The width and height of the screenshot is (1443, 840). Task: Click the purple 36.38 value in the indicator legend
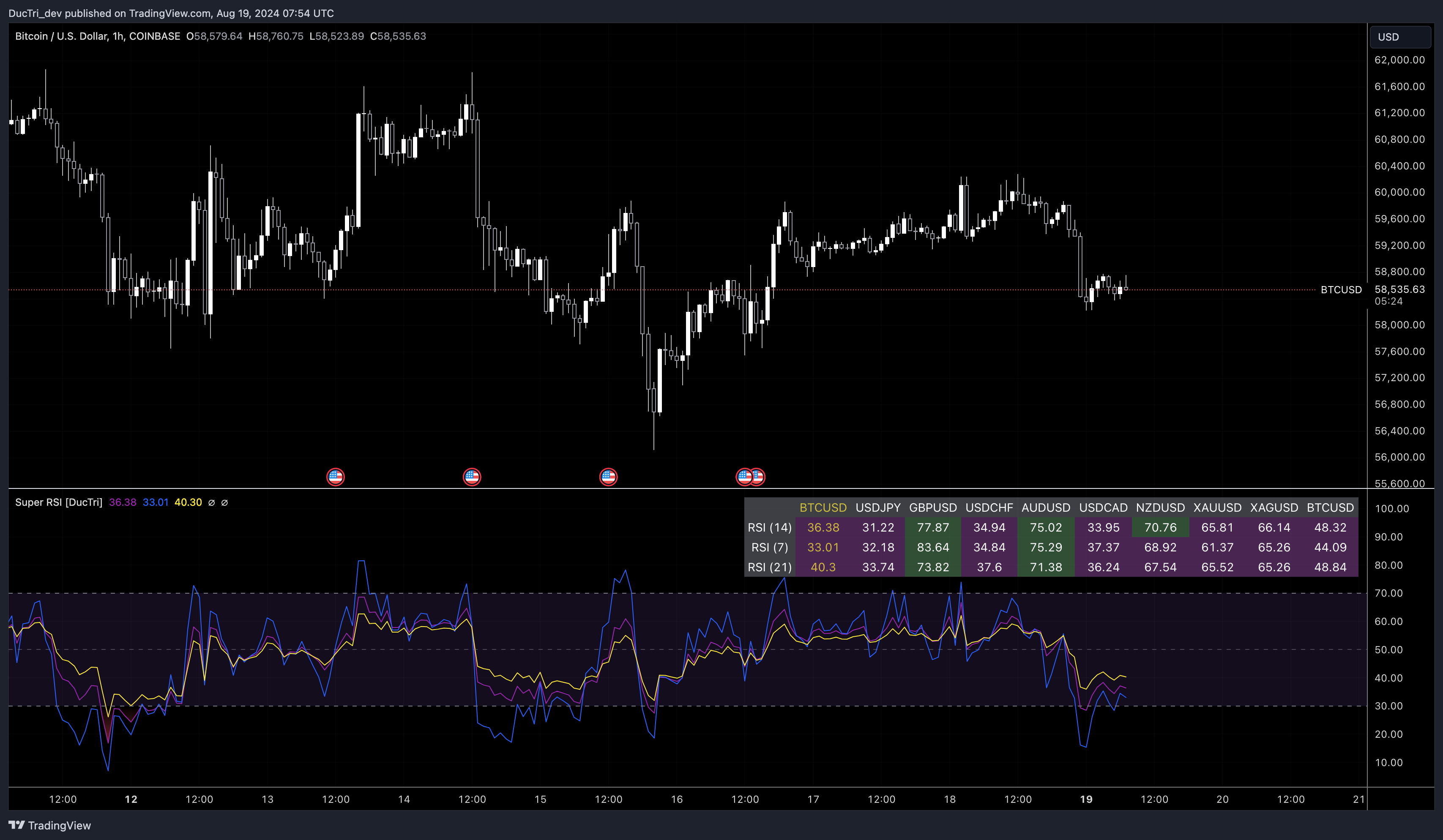(x=123, y=502)
